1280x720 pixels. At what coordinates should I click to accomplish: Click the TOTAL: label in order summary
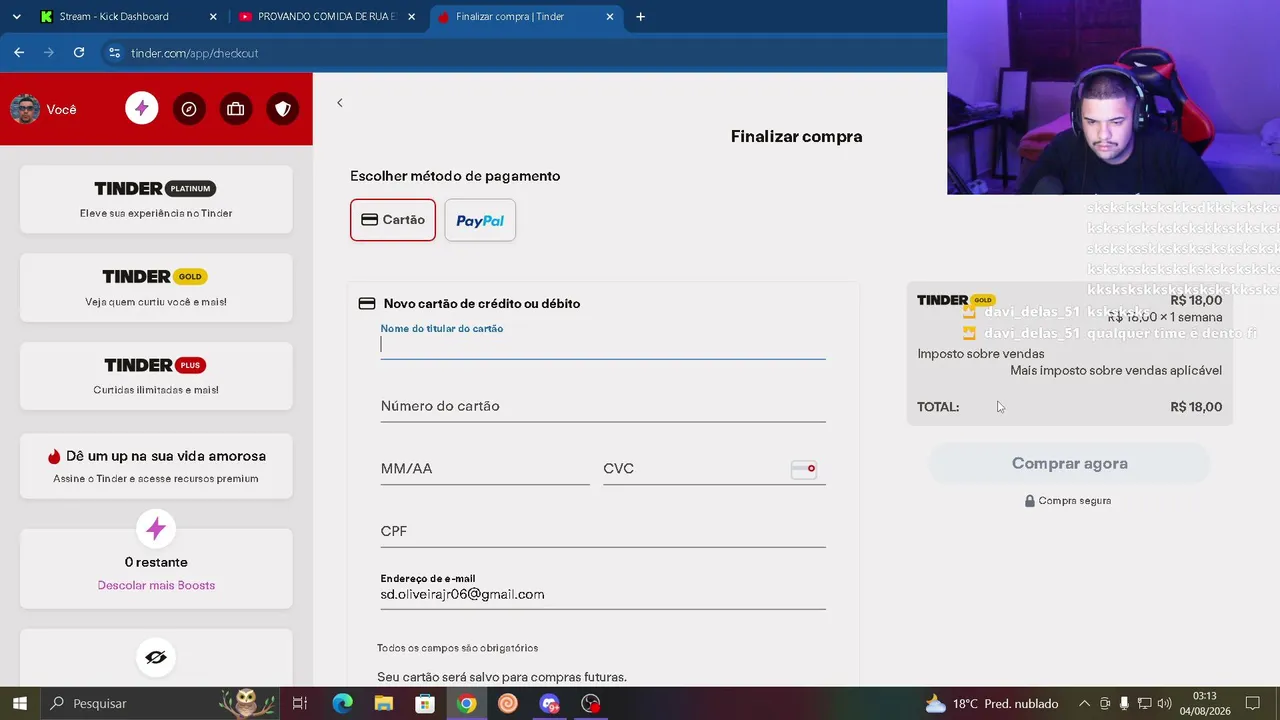(x=938, y=407)
